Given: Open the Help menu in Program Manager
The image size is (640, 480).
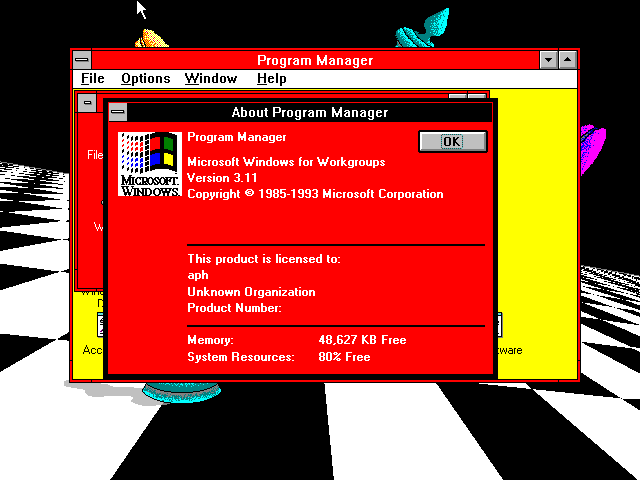Looking at the screenshot, I should (x=271, y=78).
